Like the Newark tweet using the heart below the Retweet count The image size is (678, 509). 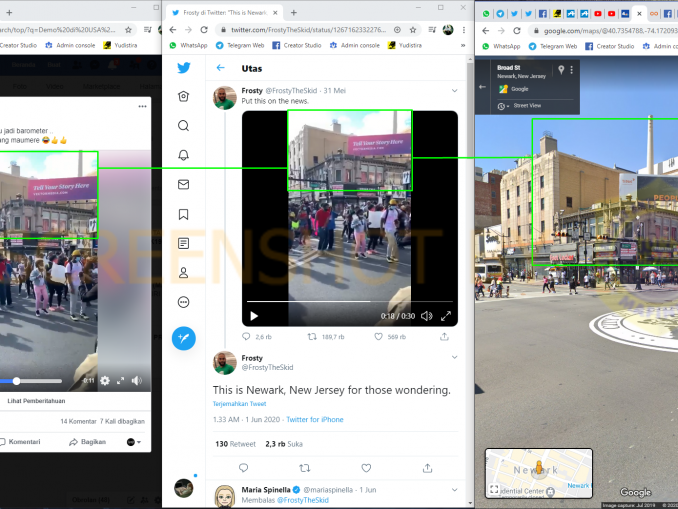click(366, 468)
